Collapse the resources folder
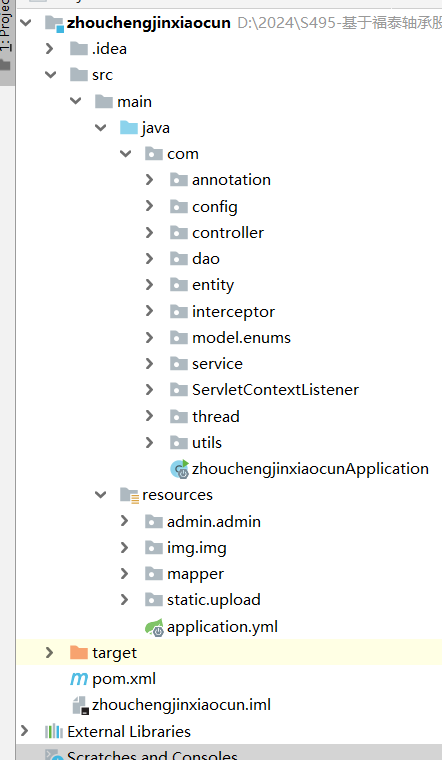The width and height of the screenshot is (442, 760). pos(101,495)
